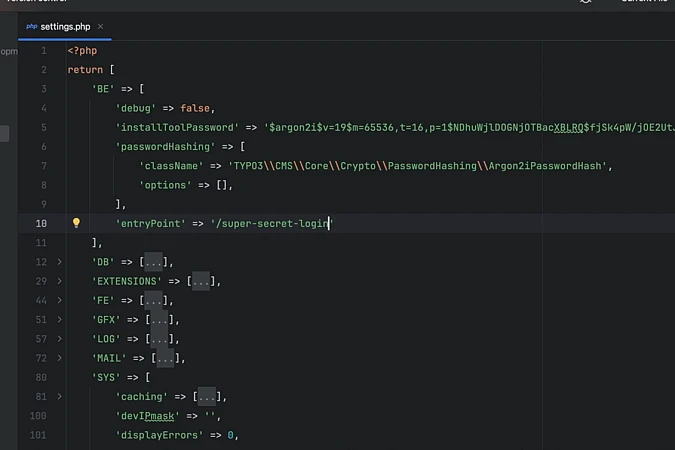Click the lightbulb quick-fix icon on line 10

click(x=75, y=223)
